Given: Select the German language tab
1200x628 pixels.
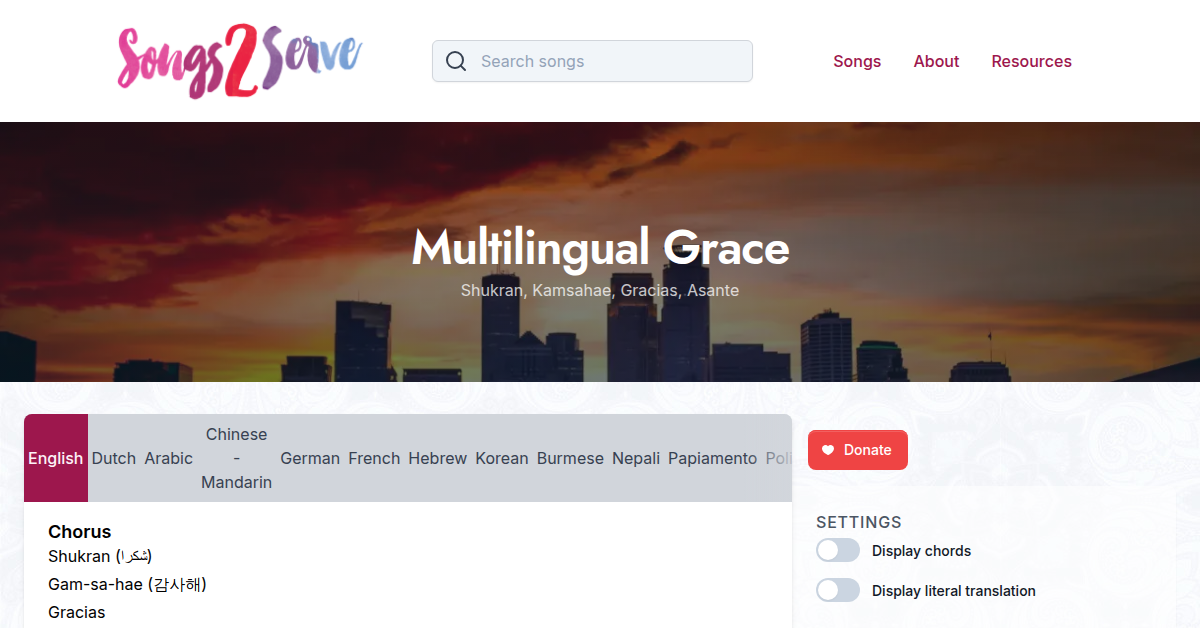Looking at the screenshot, I should click(x=310, y=458).
